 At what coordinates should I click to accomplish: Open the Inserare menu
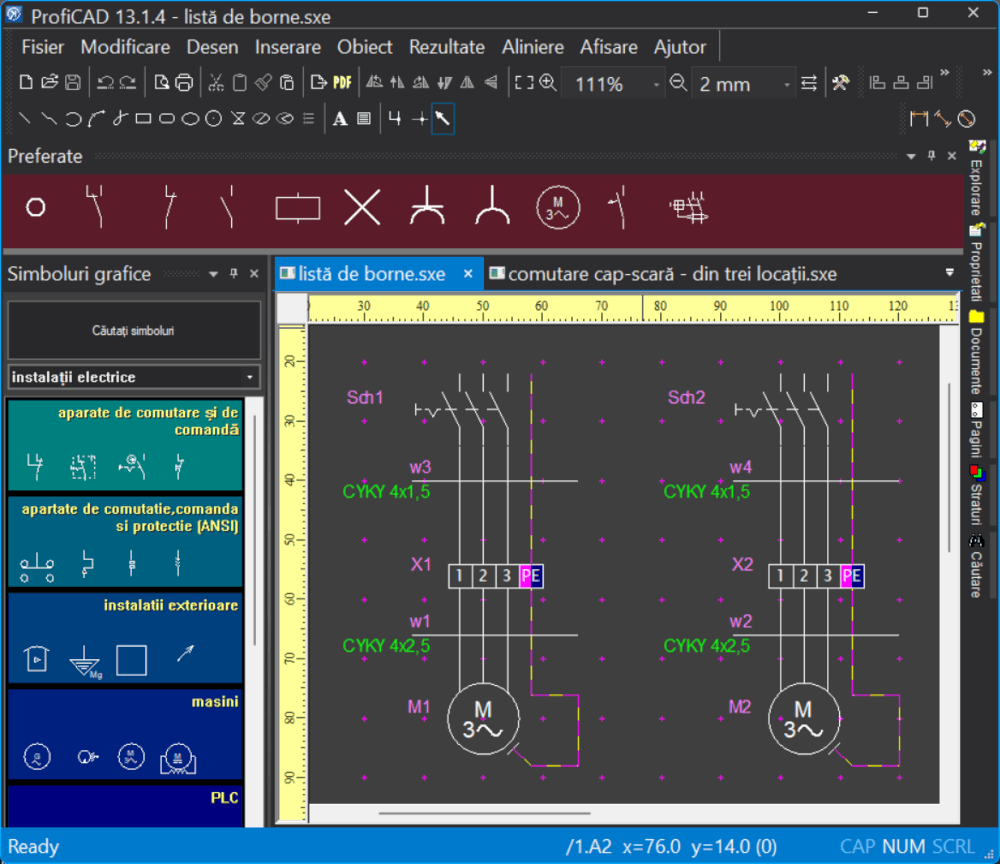tap(288, 47)
